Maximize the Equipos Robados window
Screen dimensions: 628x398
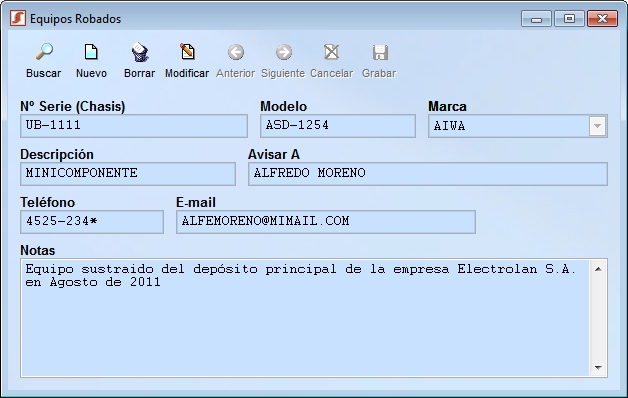tap(569, 19)
